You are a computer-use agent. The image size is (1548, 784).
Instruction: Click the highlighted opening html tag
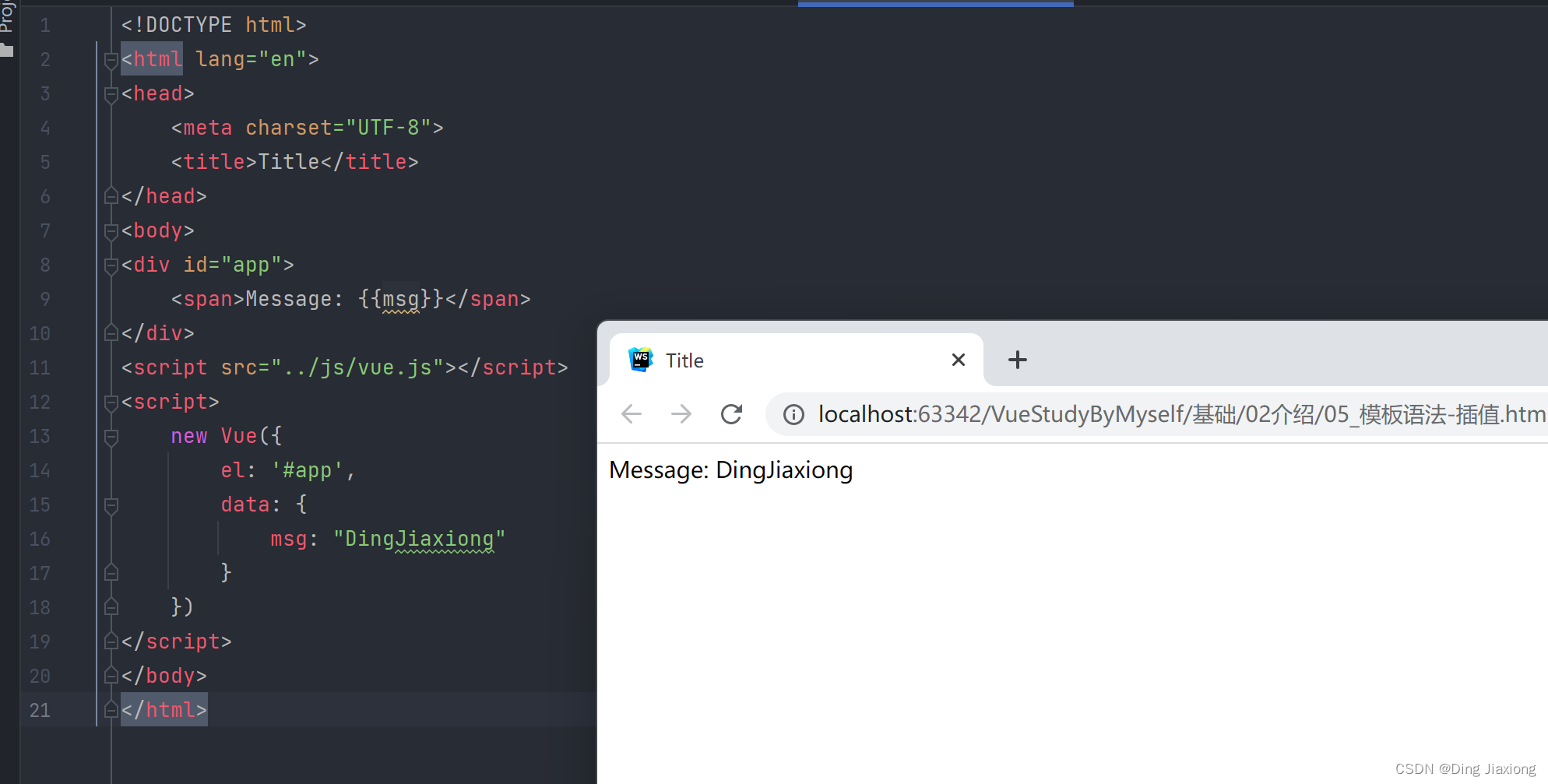(152, 59)
